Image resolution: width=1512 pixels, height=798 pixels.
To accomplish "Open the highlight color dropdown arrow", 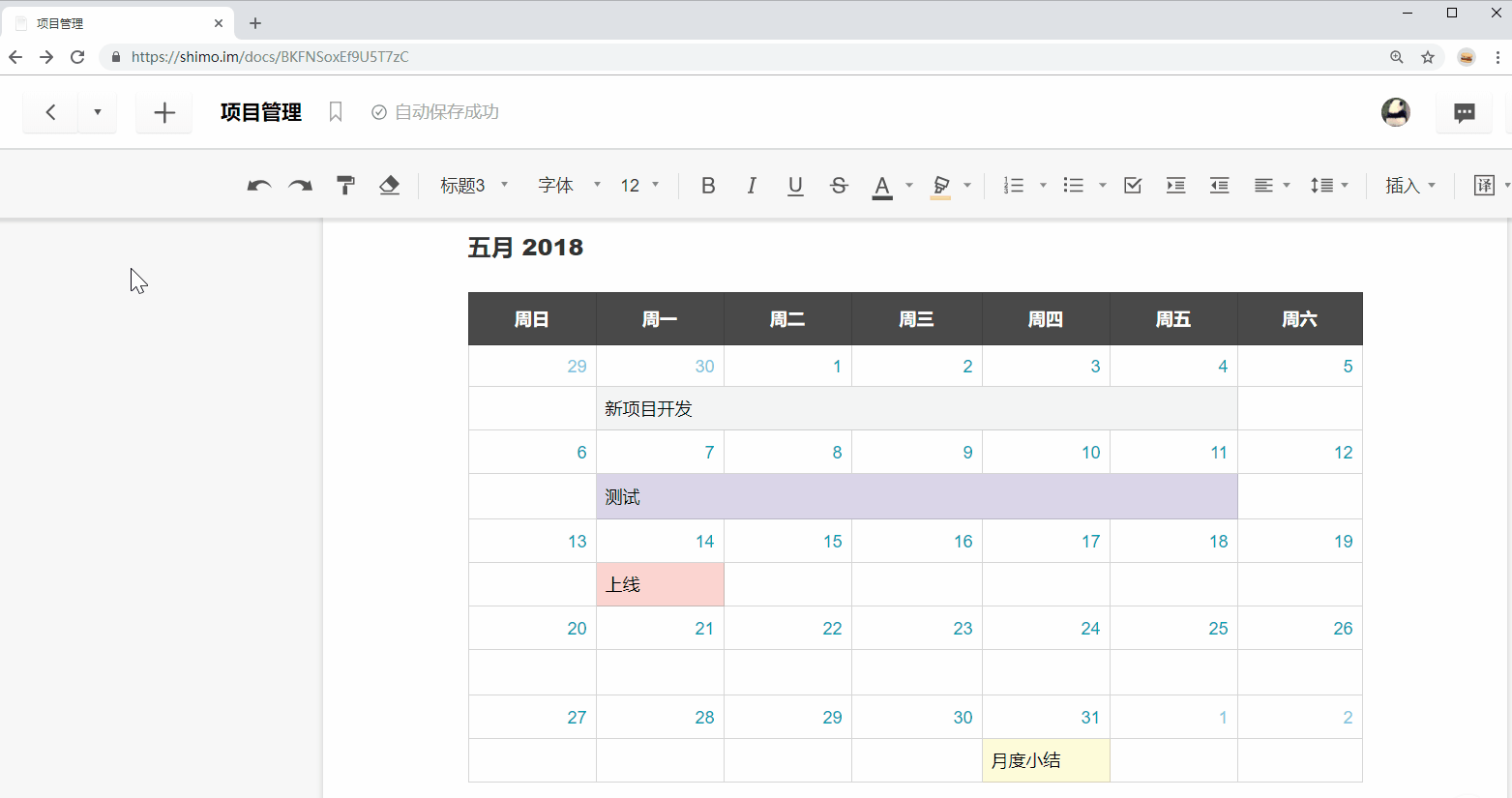I will click(x=967, y=186).
